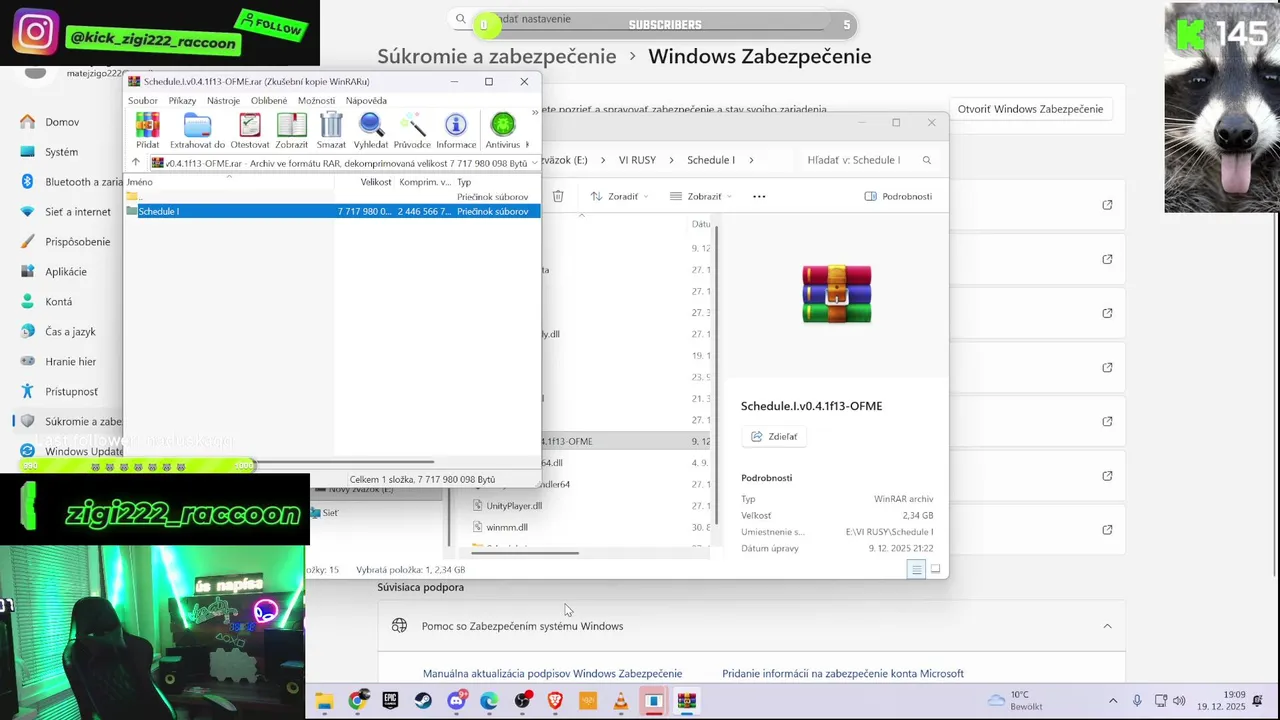Screen dimensions: 1280x720
Task: Click Extrahovat do icon in WinRAR toolbar
Action: [197, 130]
